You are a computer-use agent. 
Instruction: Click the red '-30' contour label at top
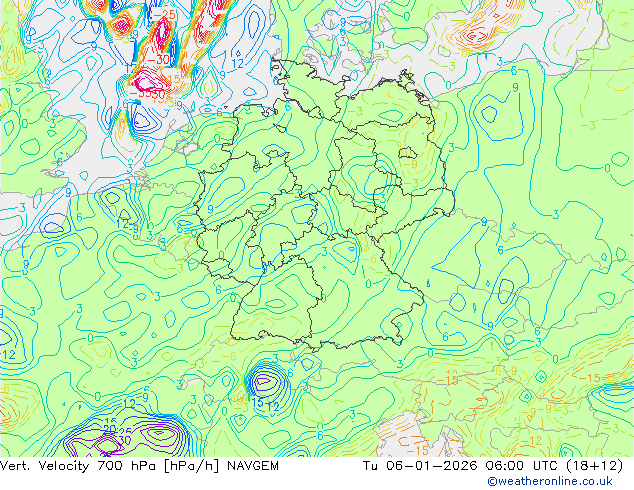158,60
